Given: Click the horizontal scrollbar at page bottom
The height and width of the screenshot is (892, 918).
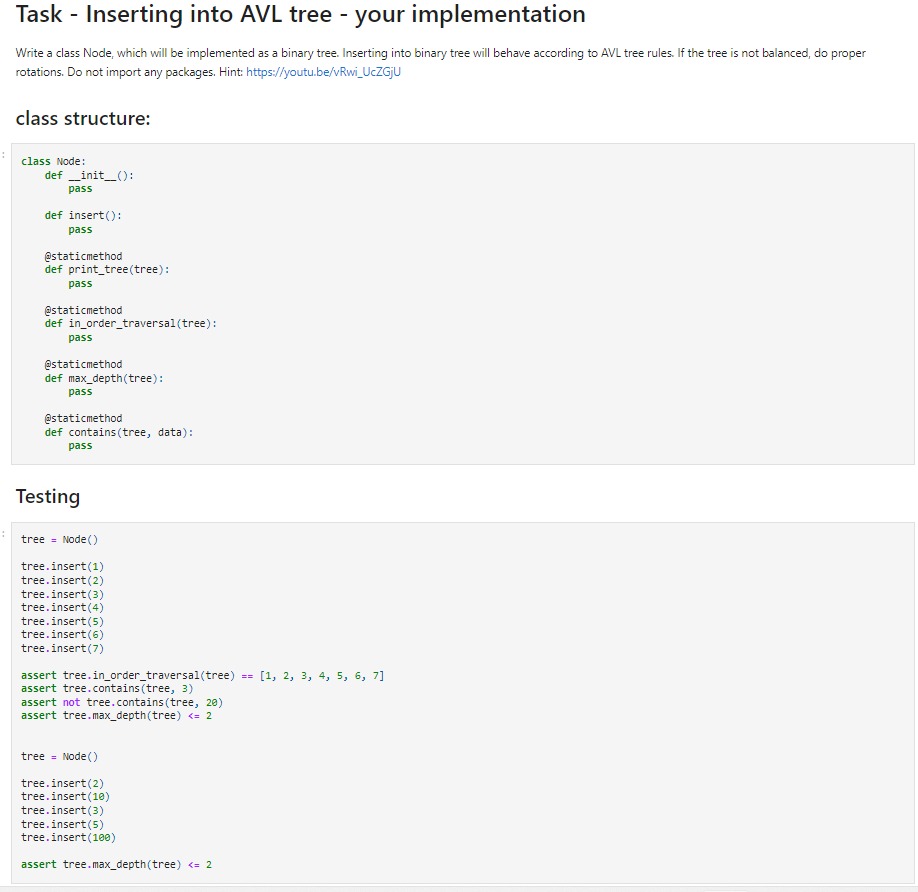Looking at the screenshot, I should pyautogui.click(x=459, y=887).
